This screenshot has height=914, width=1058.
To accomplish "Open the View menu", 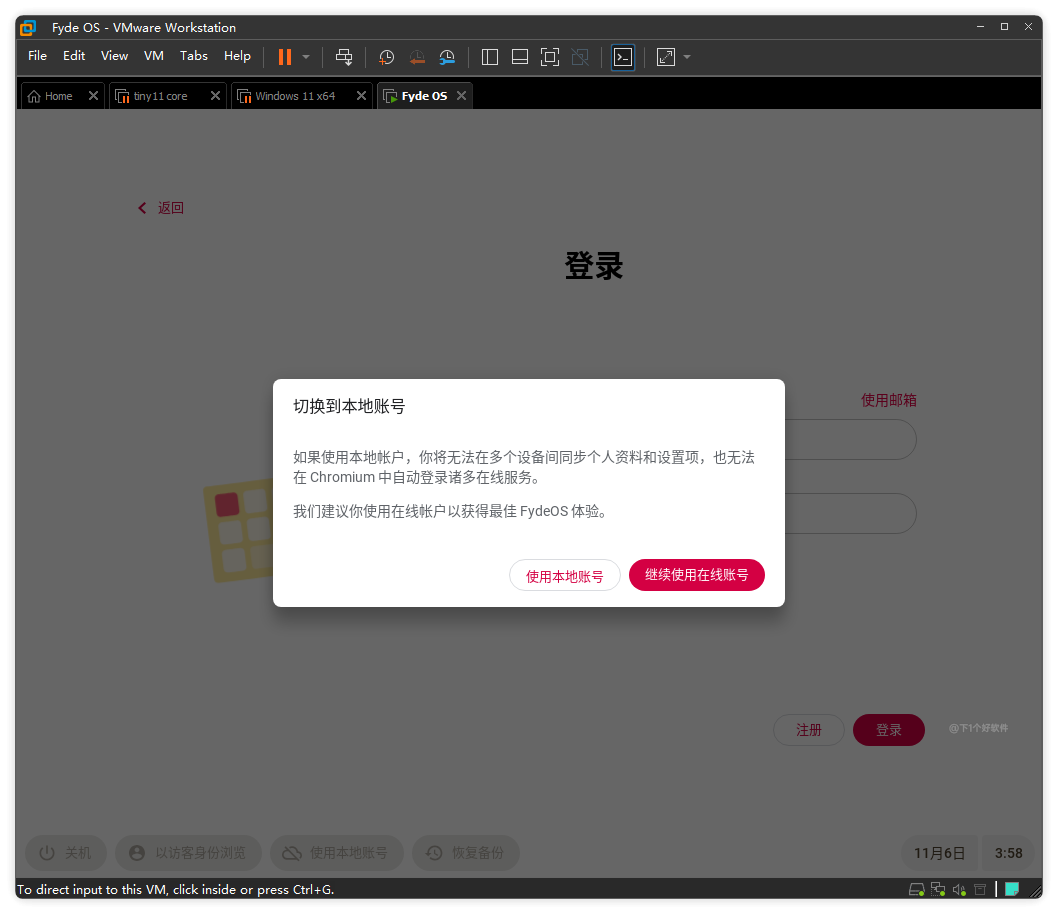I will click(114, 56).
